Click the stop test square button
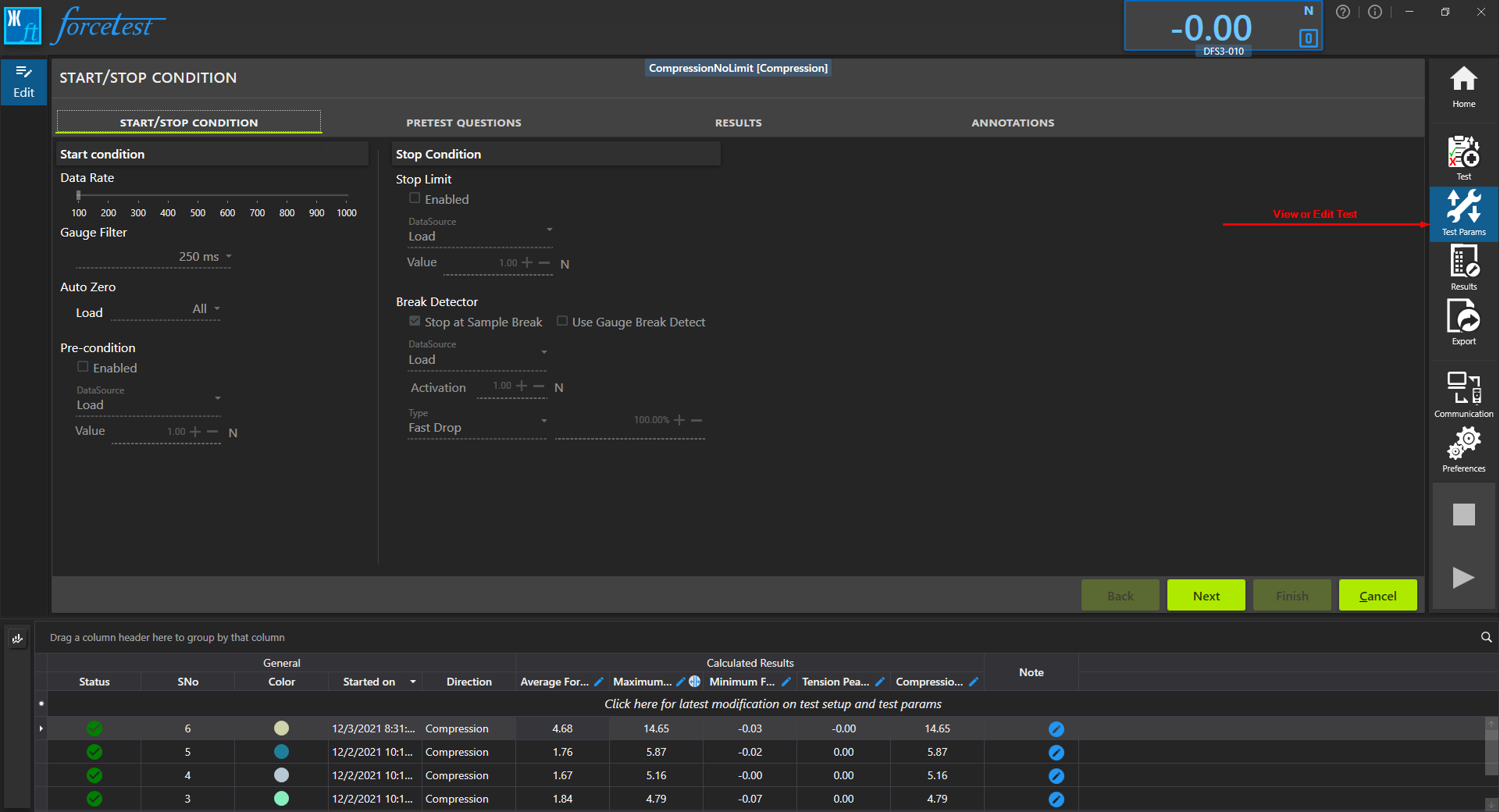 pyautogui.click(x=1463, y=515)
